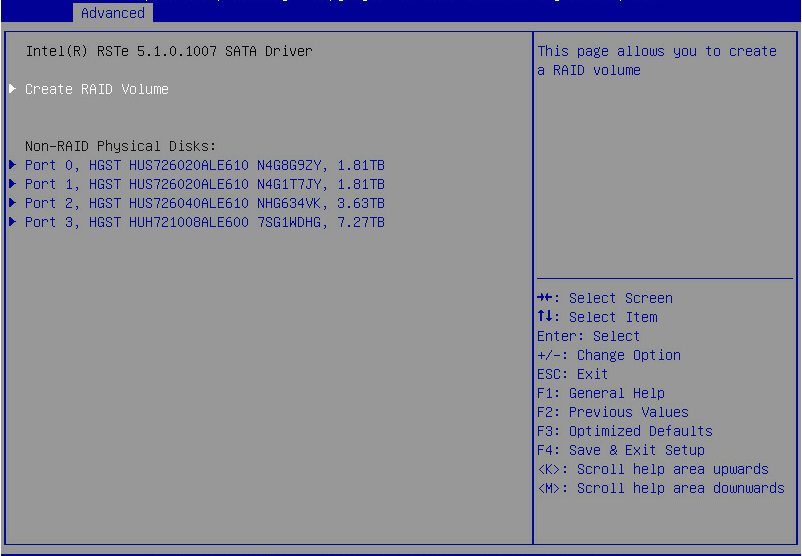The height and width of the screenshot is (556, 802).
Task: Click the triangle arrow beside Port 1
Action: click(x=13, y=184)
